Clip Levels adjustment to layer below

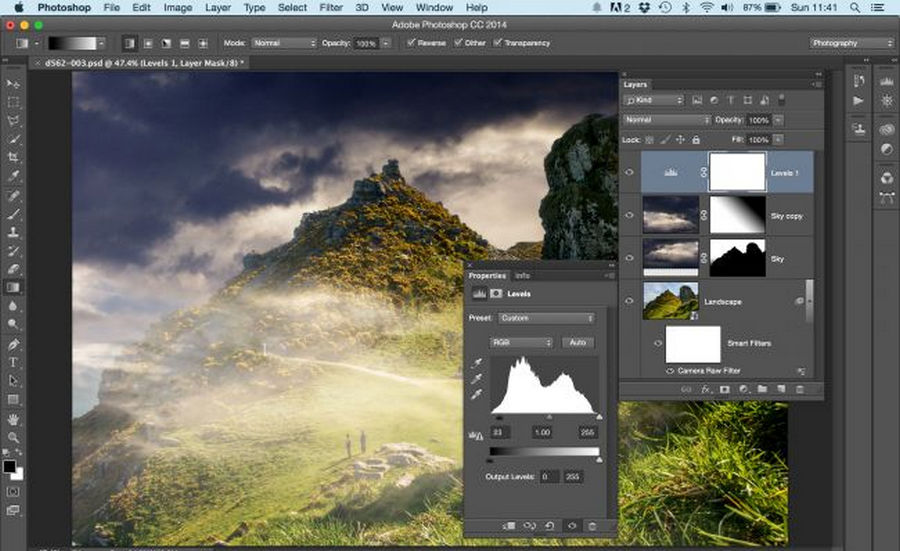pyautogui.click(x=509, y=525)
